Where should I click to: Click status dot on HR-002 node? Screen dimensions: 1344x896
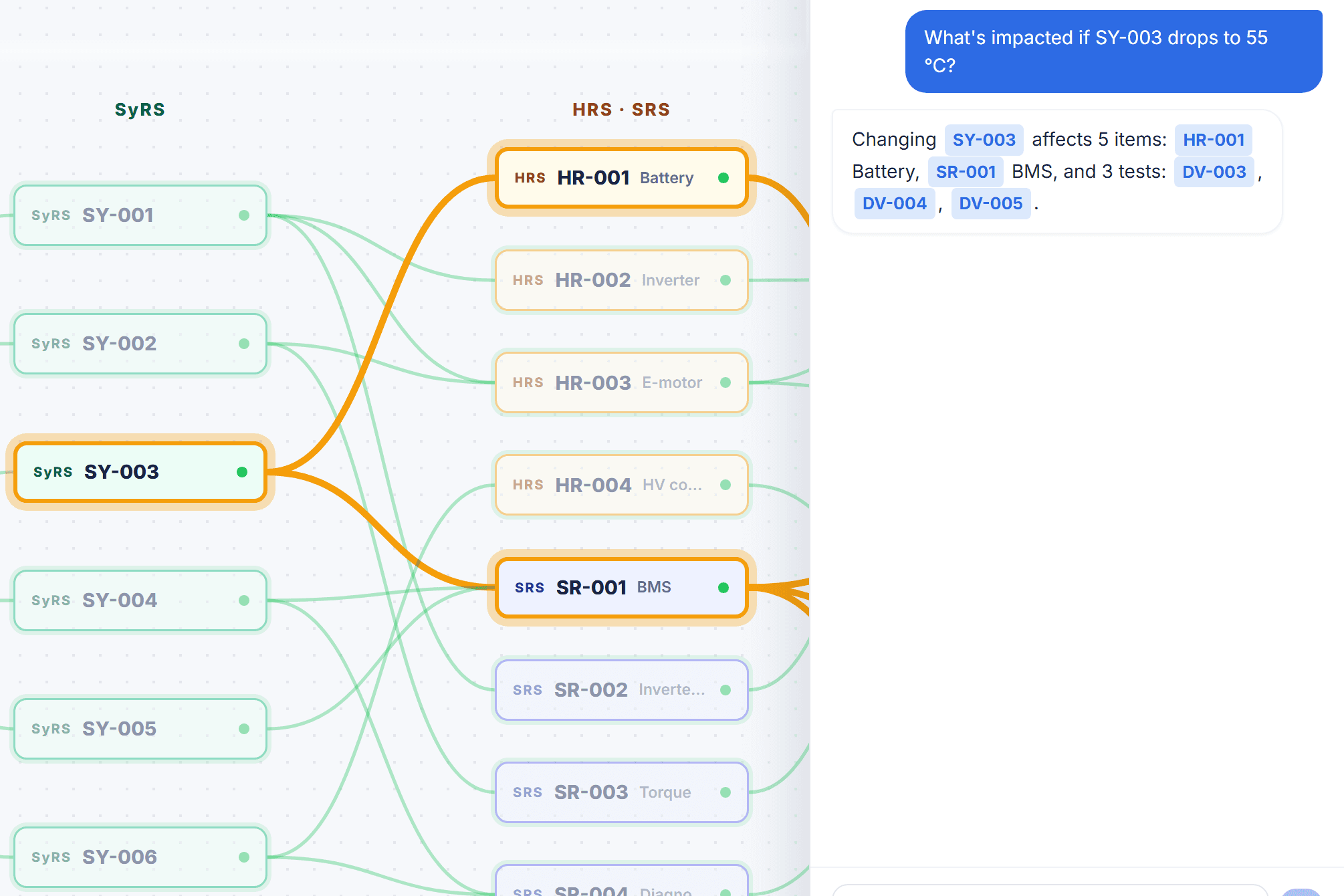[x=725, y=280]
